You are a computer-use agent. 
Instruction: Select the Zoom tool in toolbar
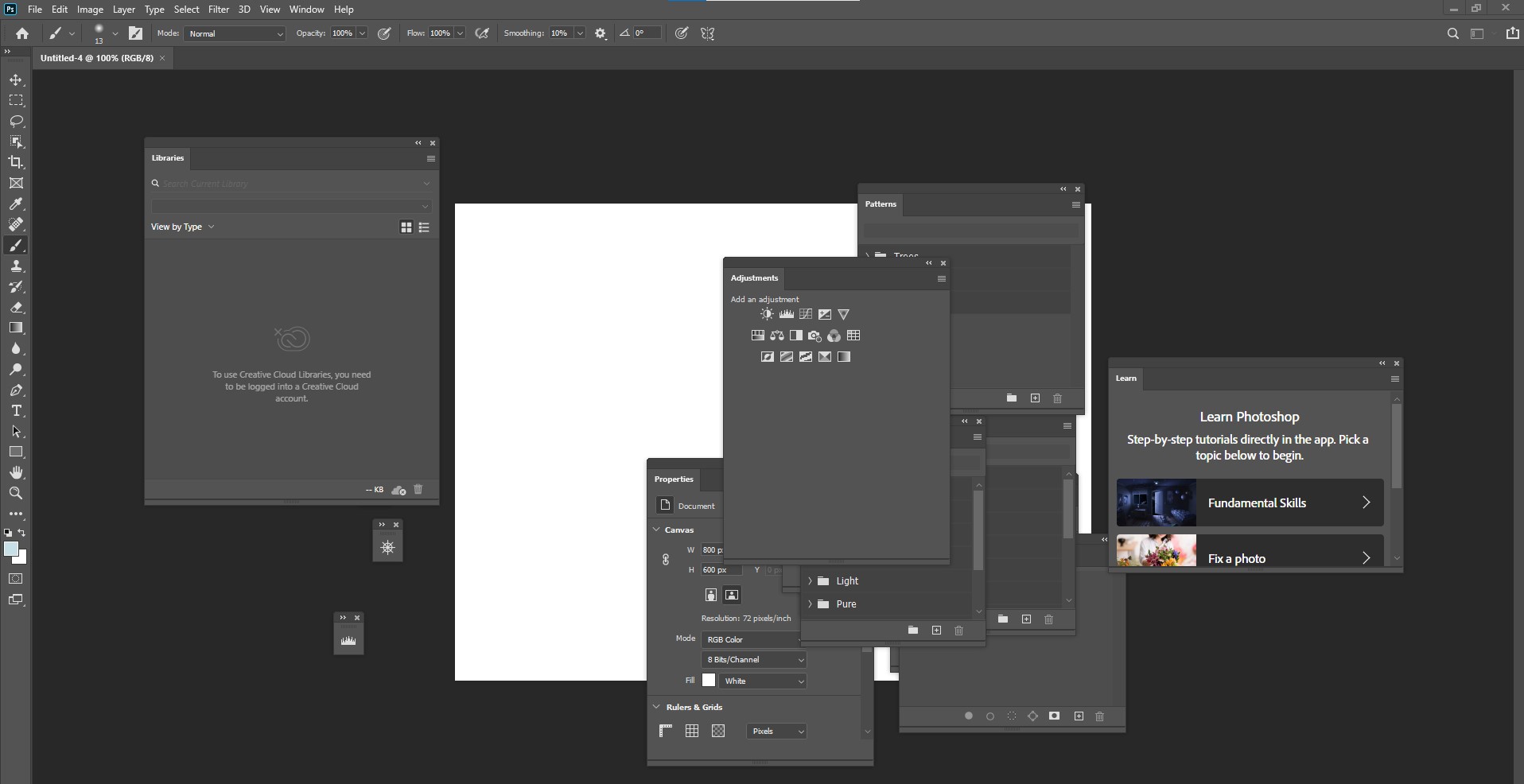click(x=16, y=493)
